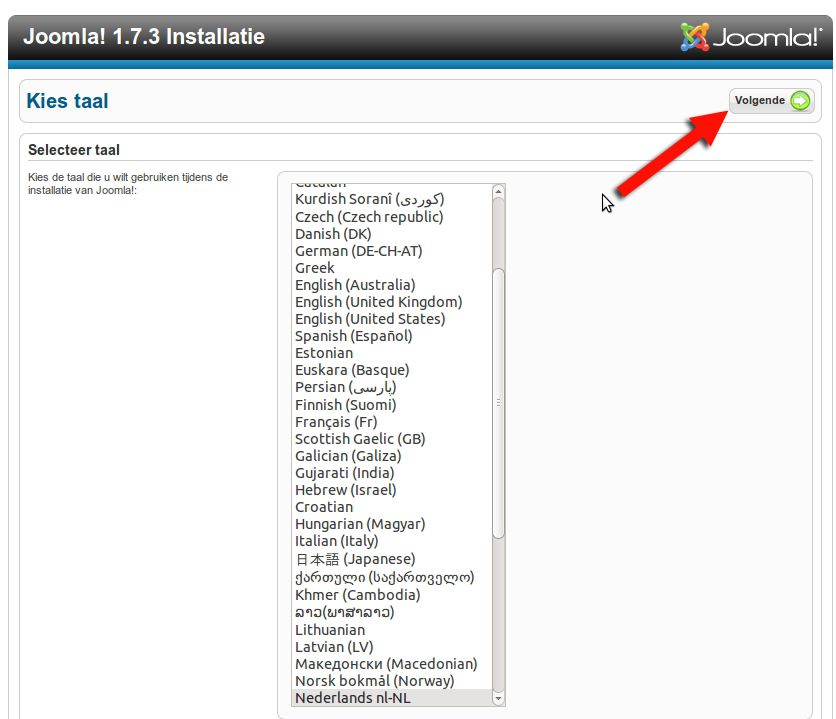Screen dimensions: 836x719
Task: Click the Volgende next button
Action: click(x=771, y=101)
